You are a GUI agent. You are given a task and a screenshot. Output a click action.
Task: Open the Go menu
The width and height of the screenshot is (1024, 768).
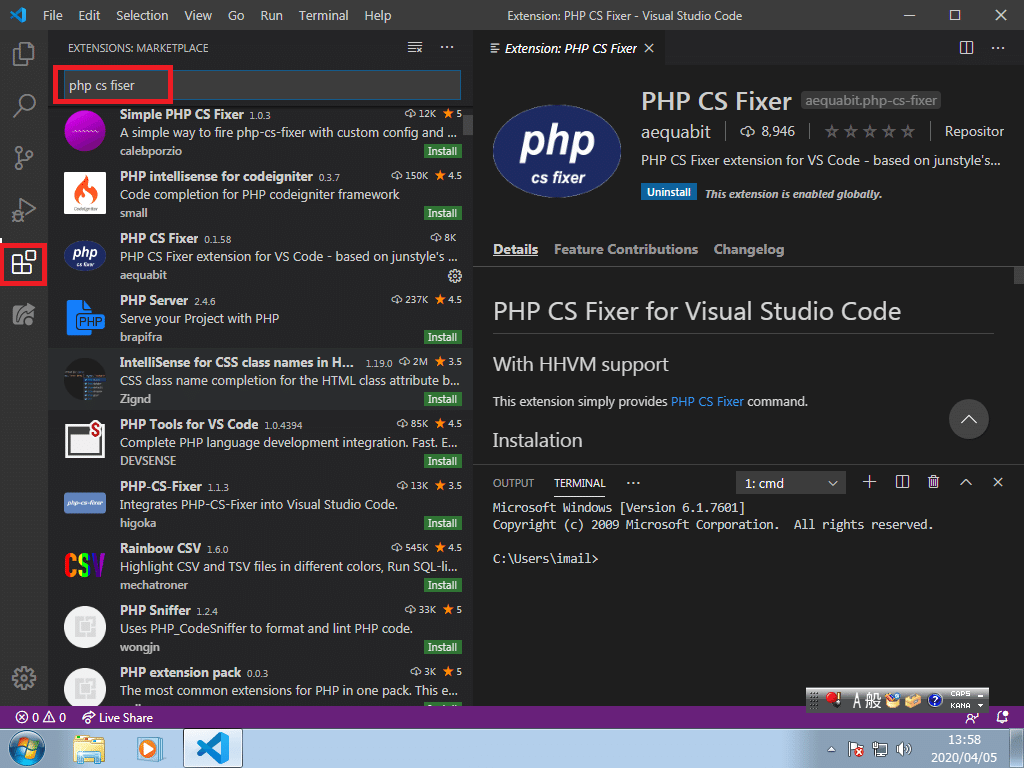236,16
